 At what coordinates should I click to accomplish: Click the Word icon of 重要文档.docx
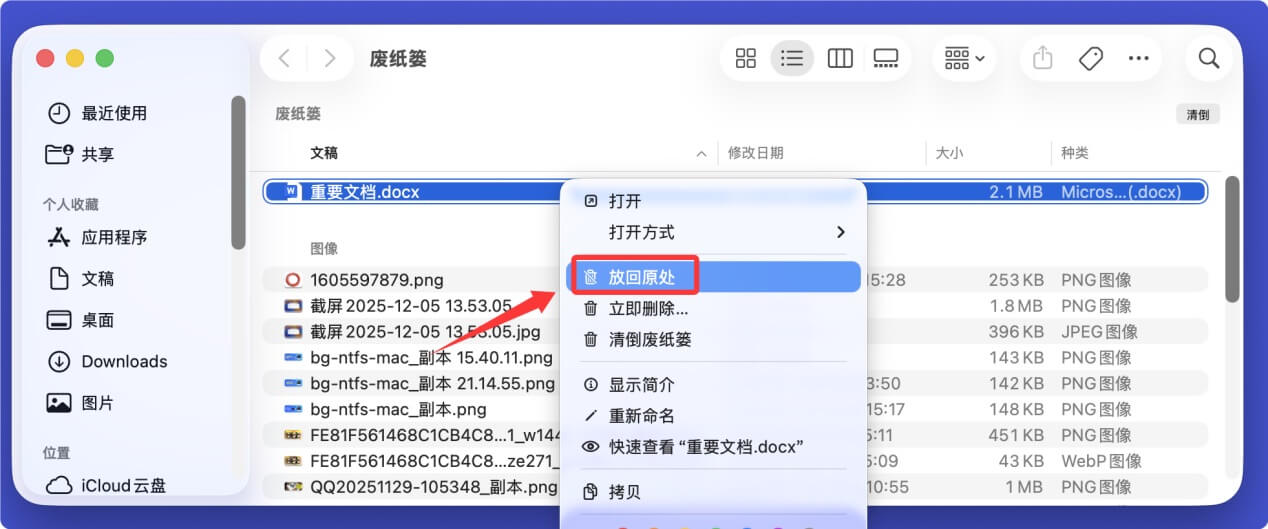pos(292,191)
